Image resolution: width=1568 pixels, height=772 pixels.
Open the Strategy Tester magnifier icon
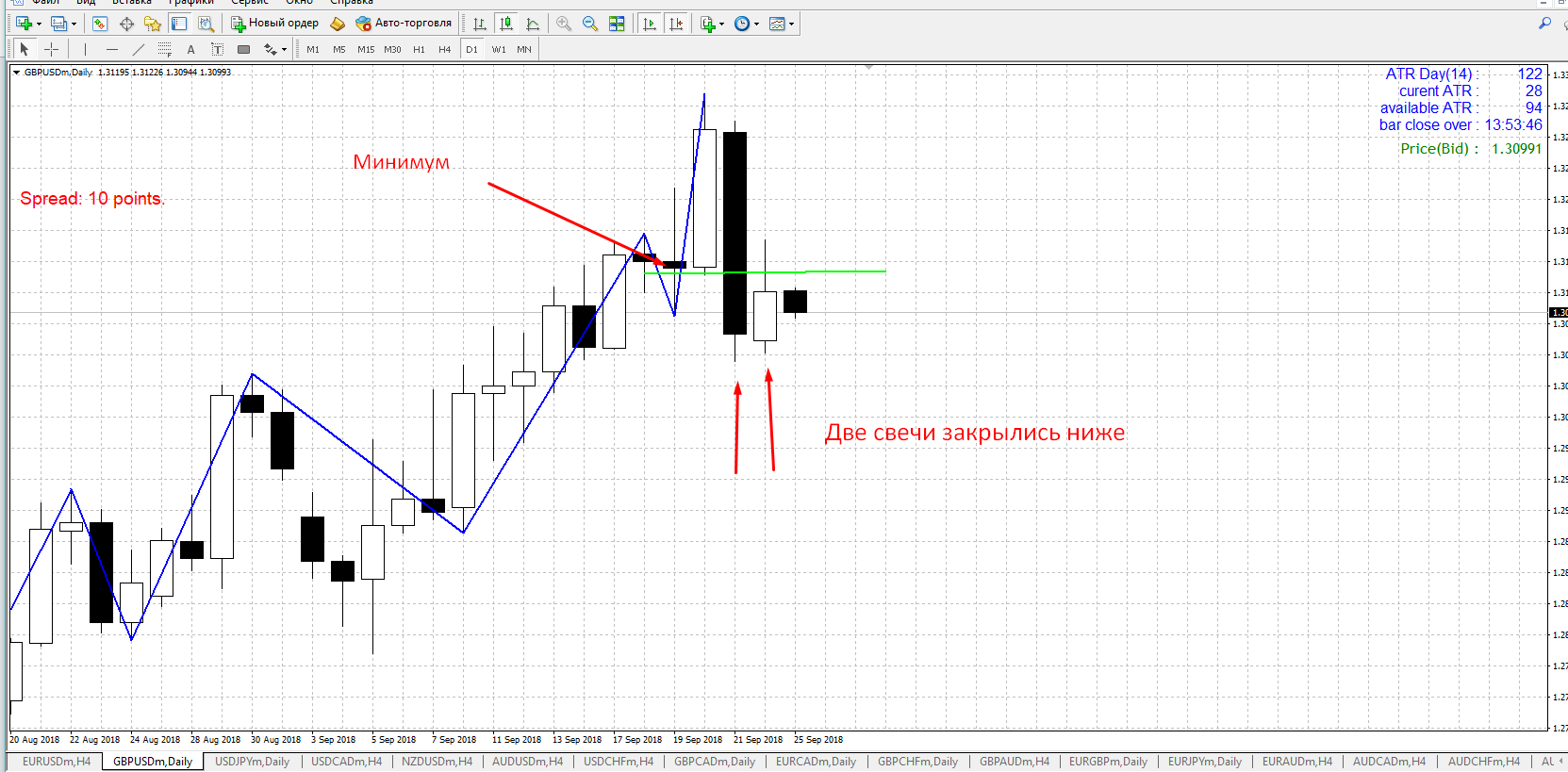pos(206,24)
